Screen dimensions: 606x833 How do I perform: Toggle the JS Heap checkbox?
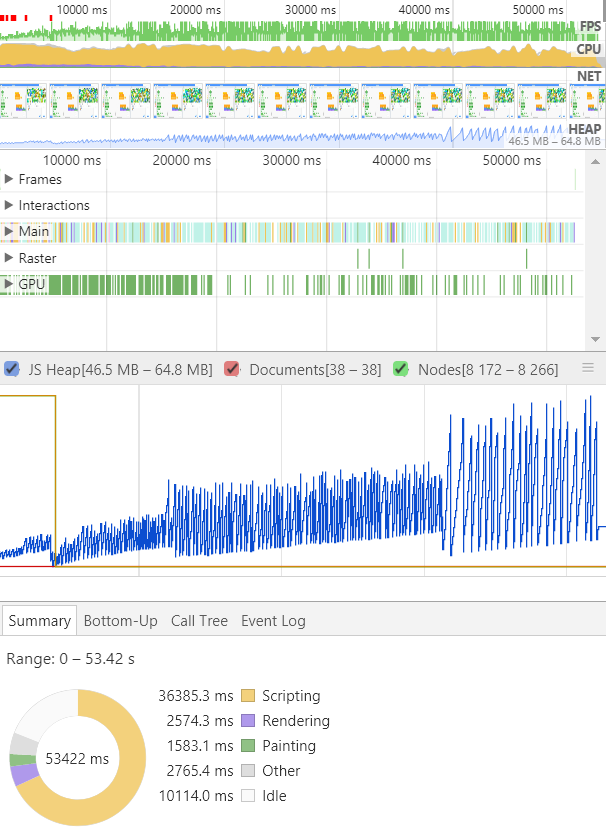tap(12, 369)
